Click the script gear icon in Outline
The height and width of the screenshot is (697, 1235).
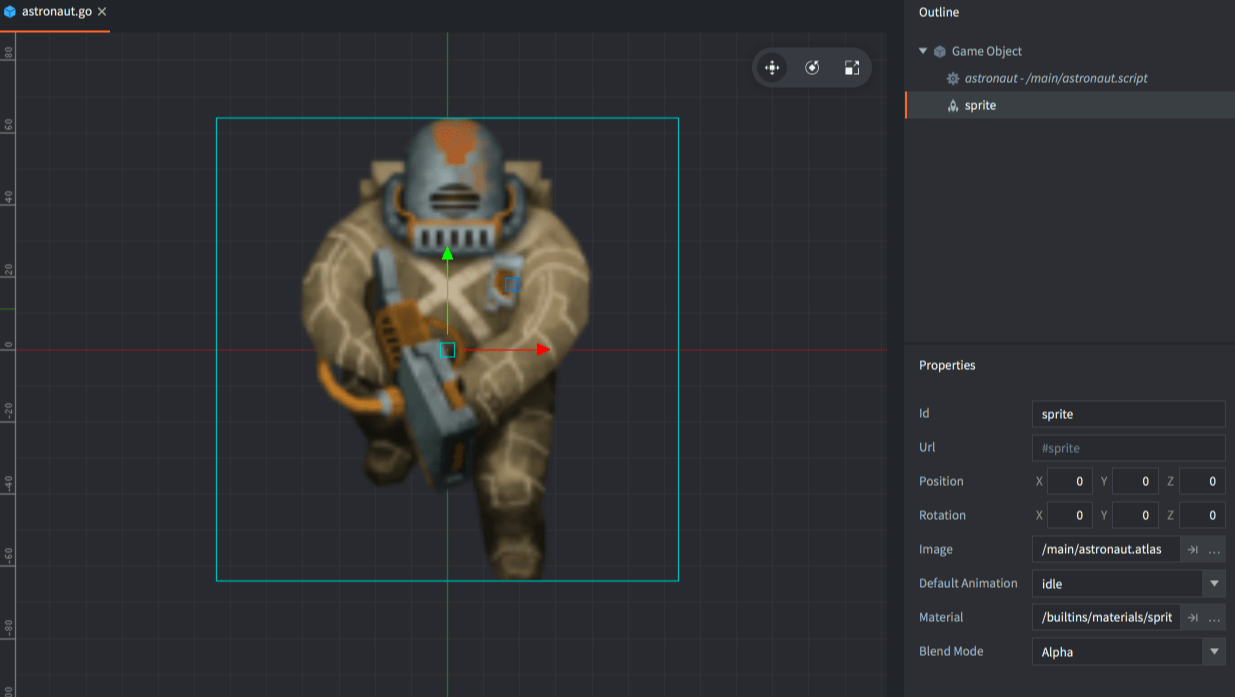coord(953,78)
